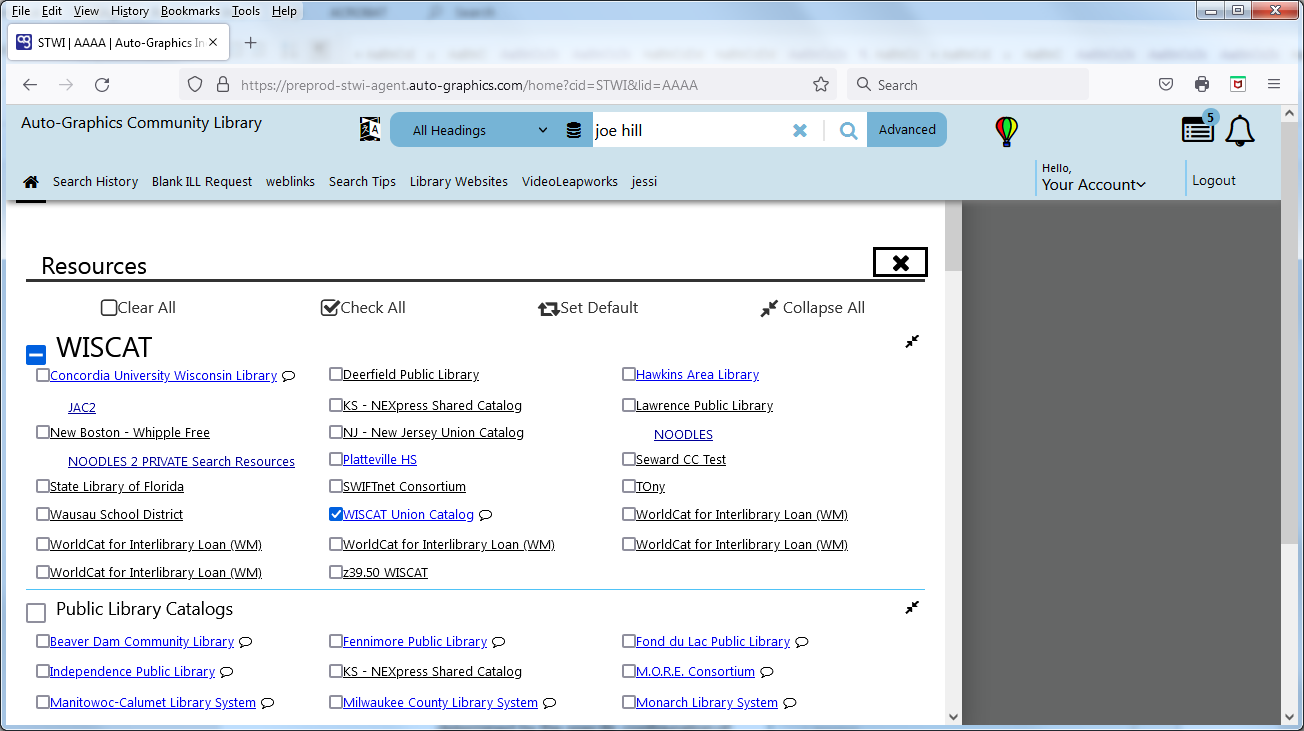Open the Bookmarks menu

click(191, 11)
